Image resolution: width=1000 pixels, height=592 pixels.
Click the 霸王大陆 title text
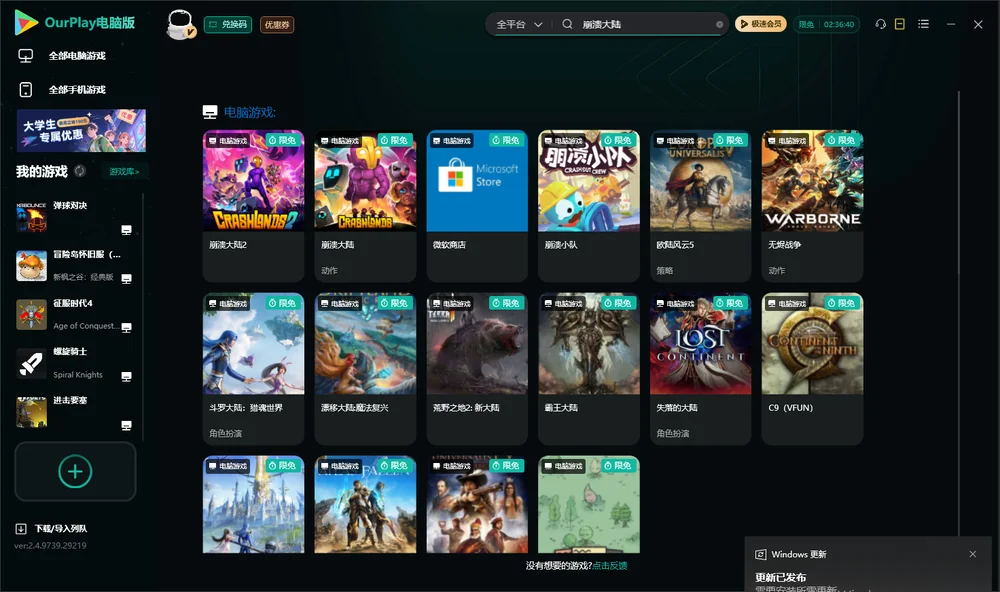561,408
